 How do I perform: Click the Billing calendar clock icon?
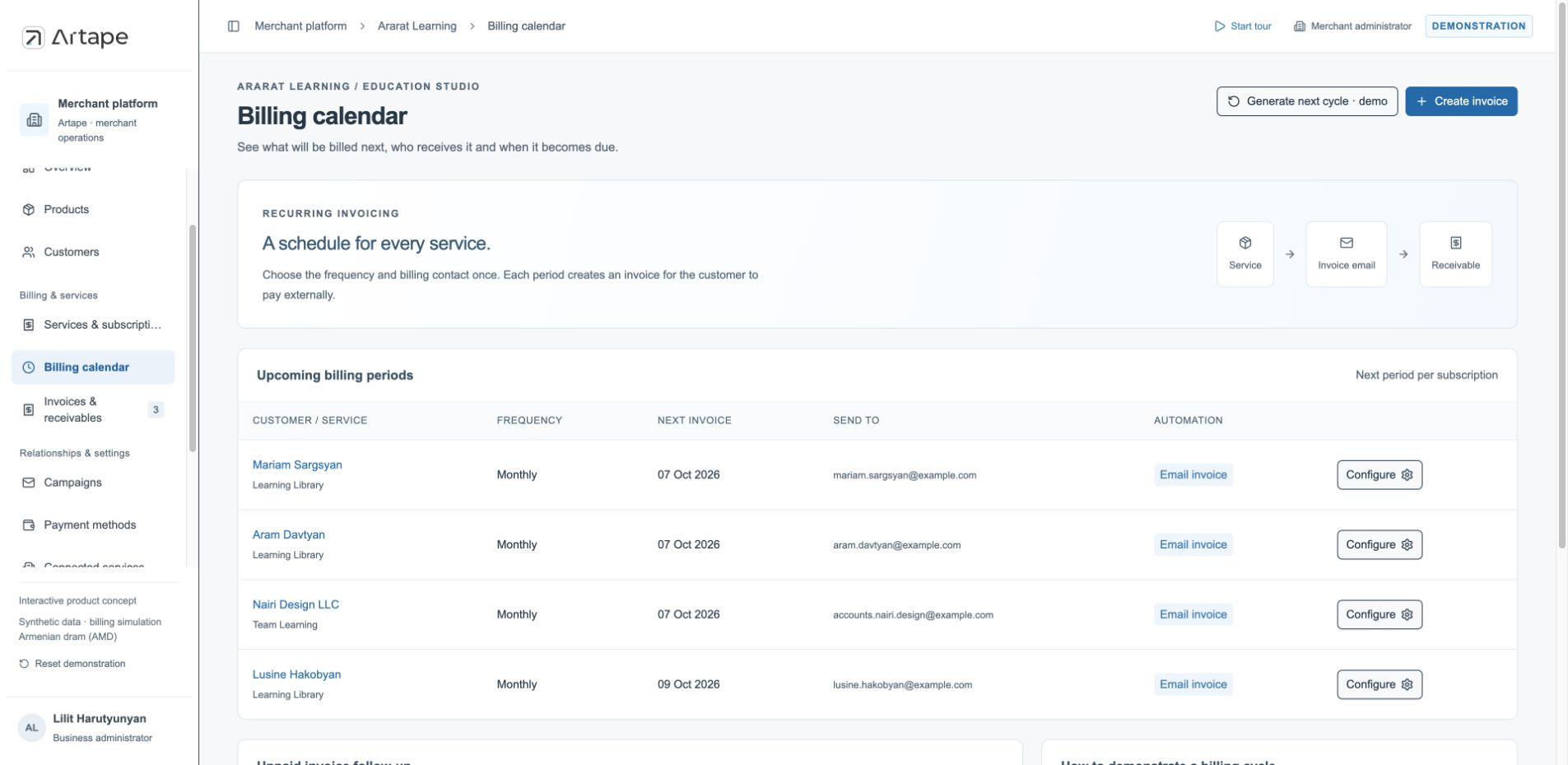tap(29, 368)
